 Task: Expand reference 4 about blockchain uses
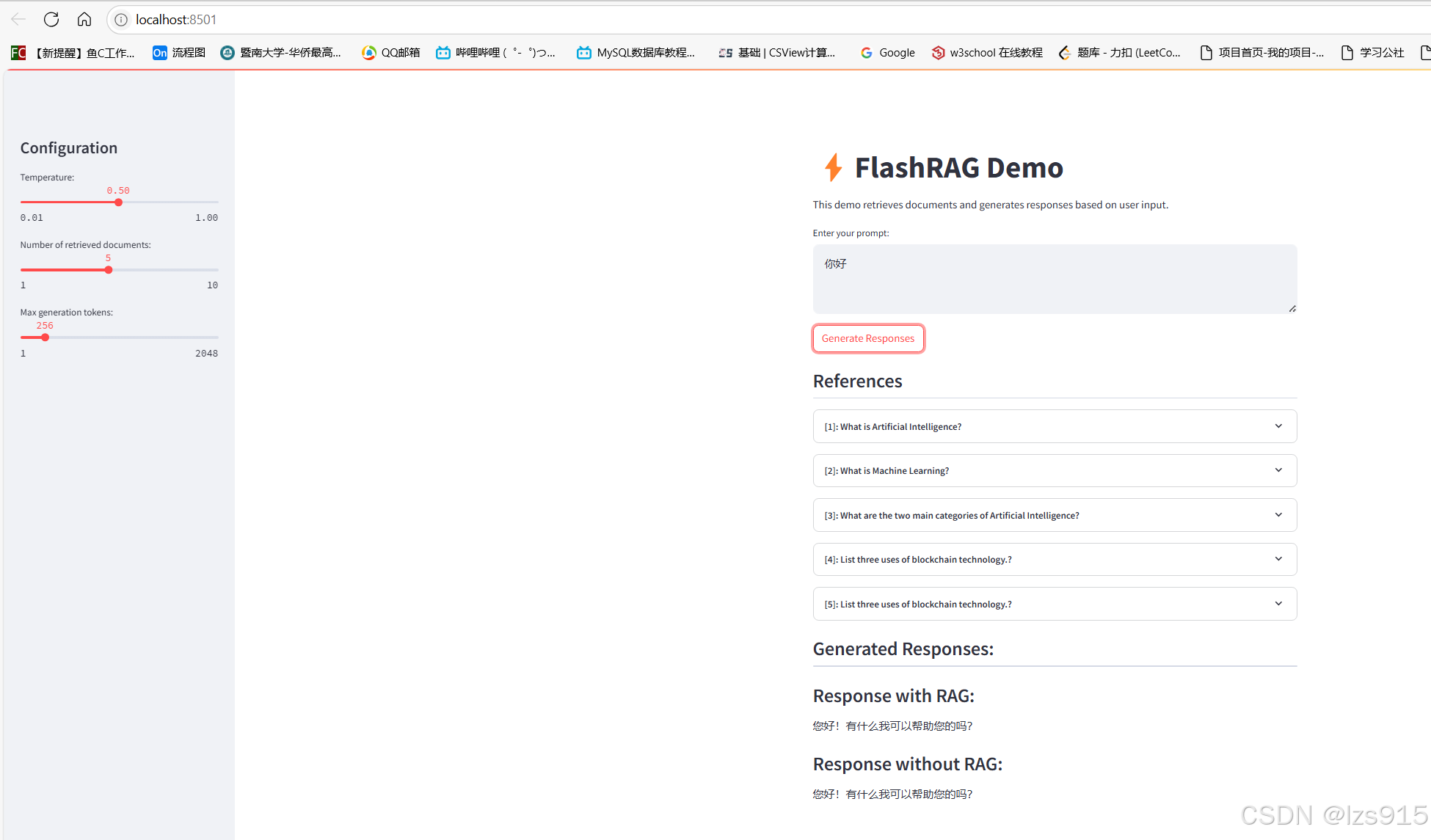pyautogui.click(x=1055, y=560)
